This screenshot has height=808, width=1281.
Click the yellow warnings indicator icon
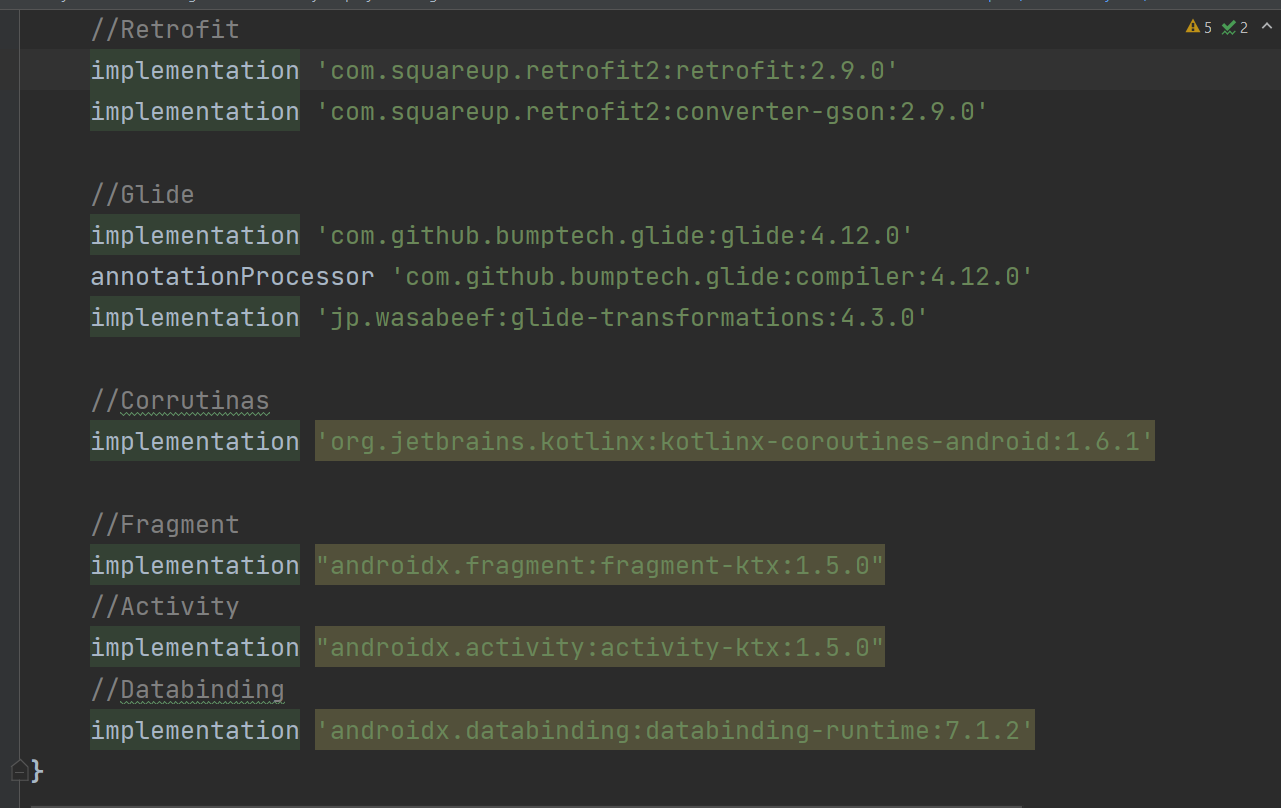pos(1192,27)
